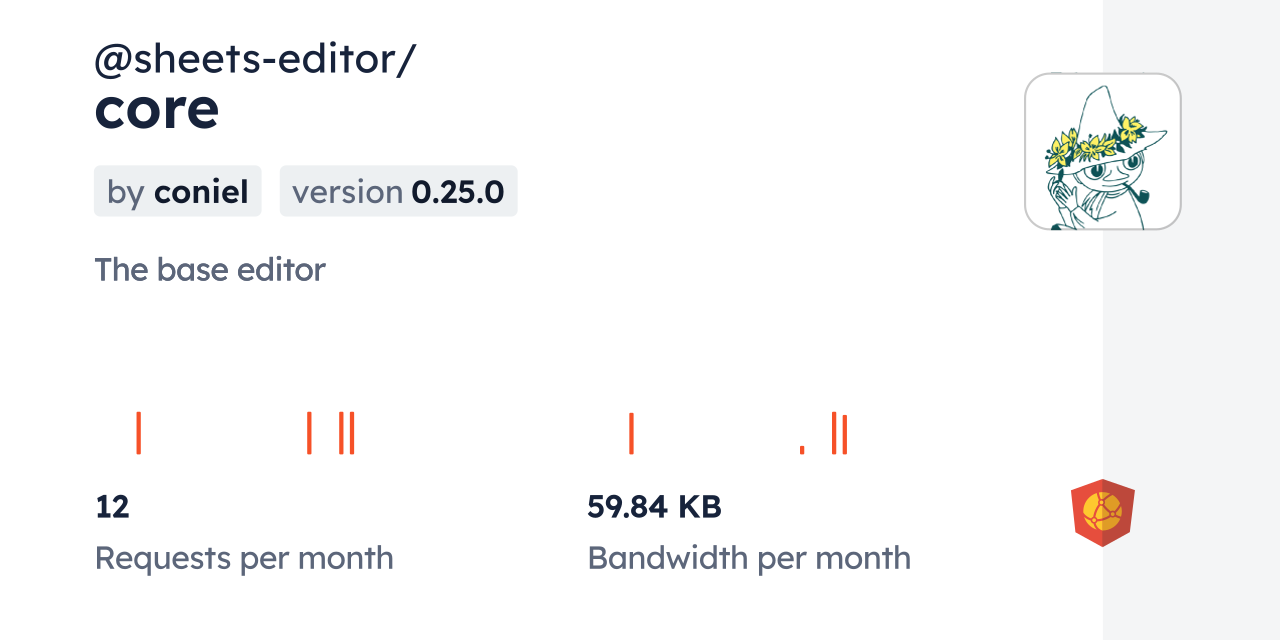
Task: Open the Snufkin avatar image
Action: [1102, 151]
